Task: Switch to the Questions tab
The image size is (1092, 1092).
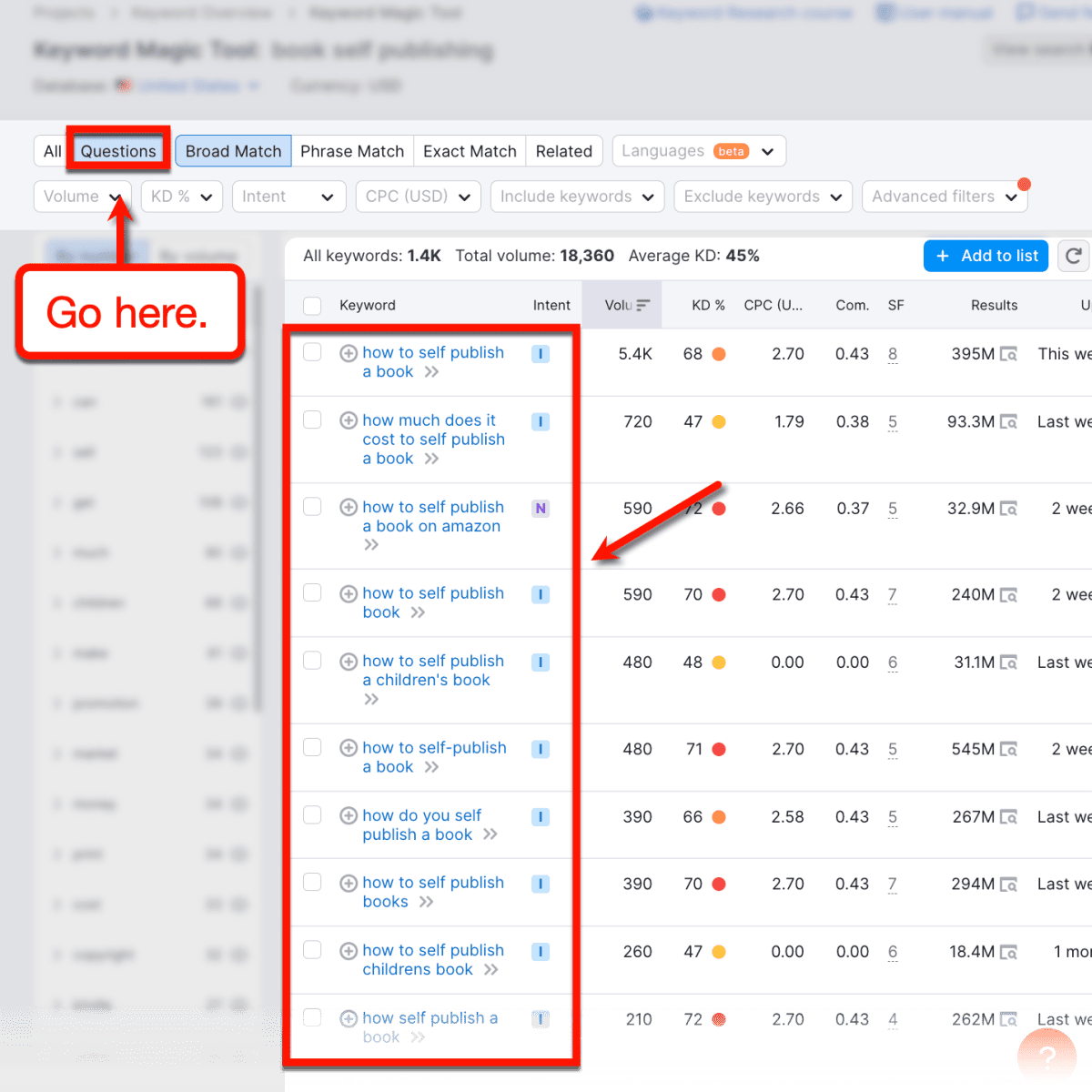Action: [x=117, y=150]
